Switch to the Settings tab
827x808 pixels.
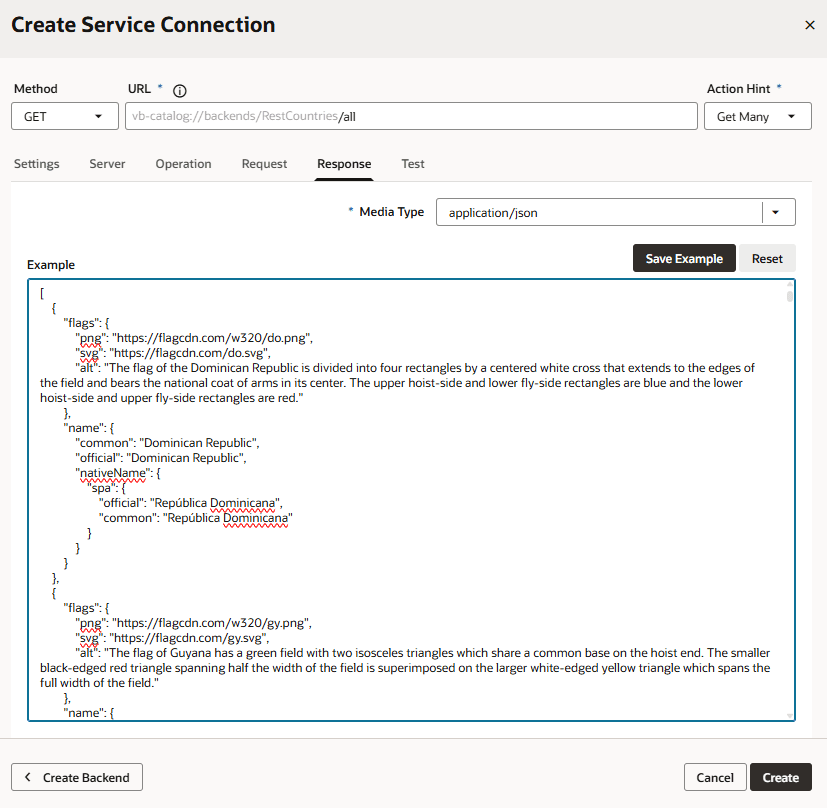[x=36, y=163]
